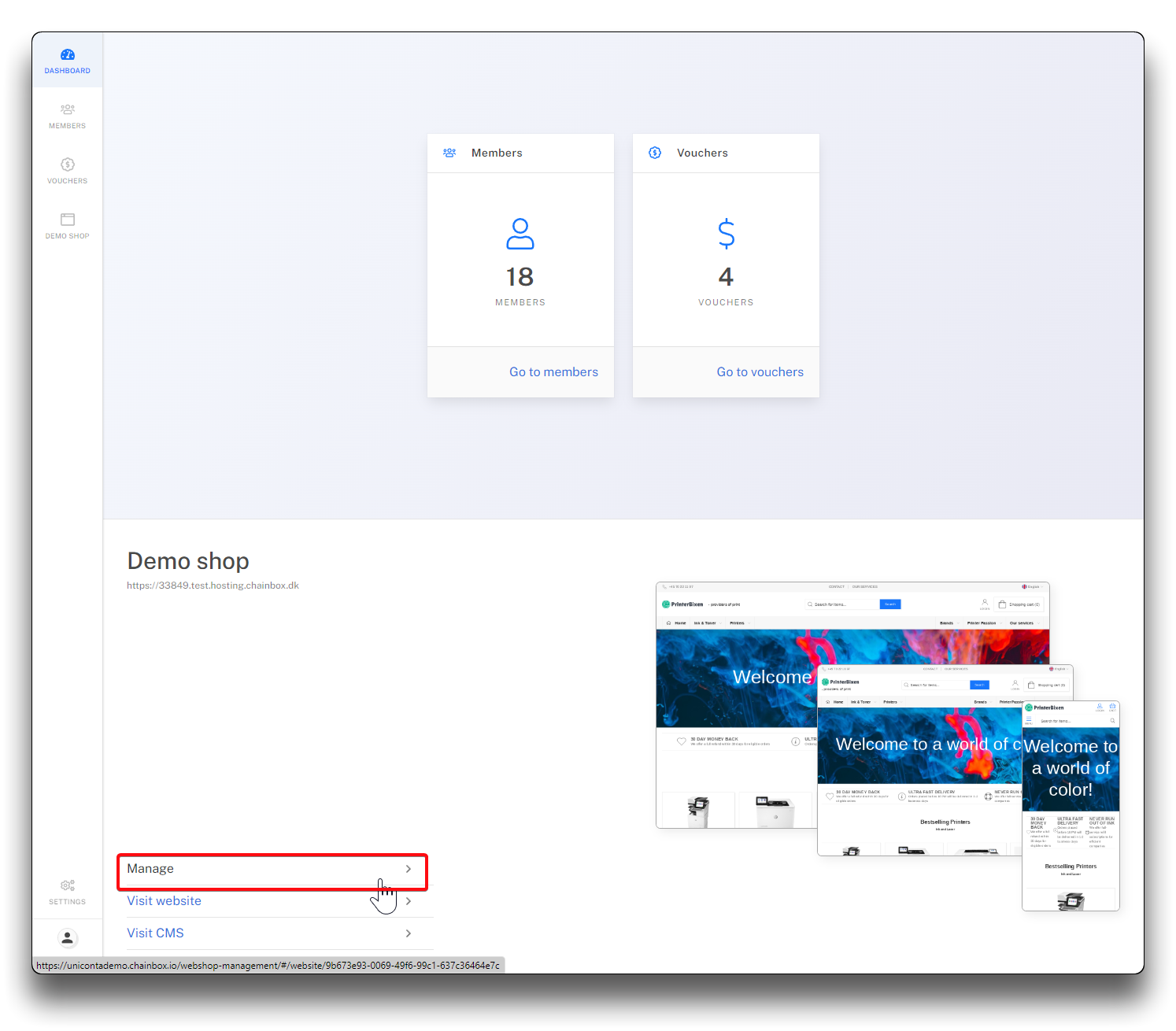Open Members via the sidebar people icon
This screenshot has width=1176, height=1031.
(68, 109)
